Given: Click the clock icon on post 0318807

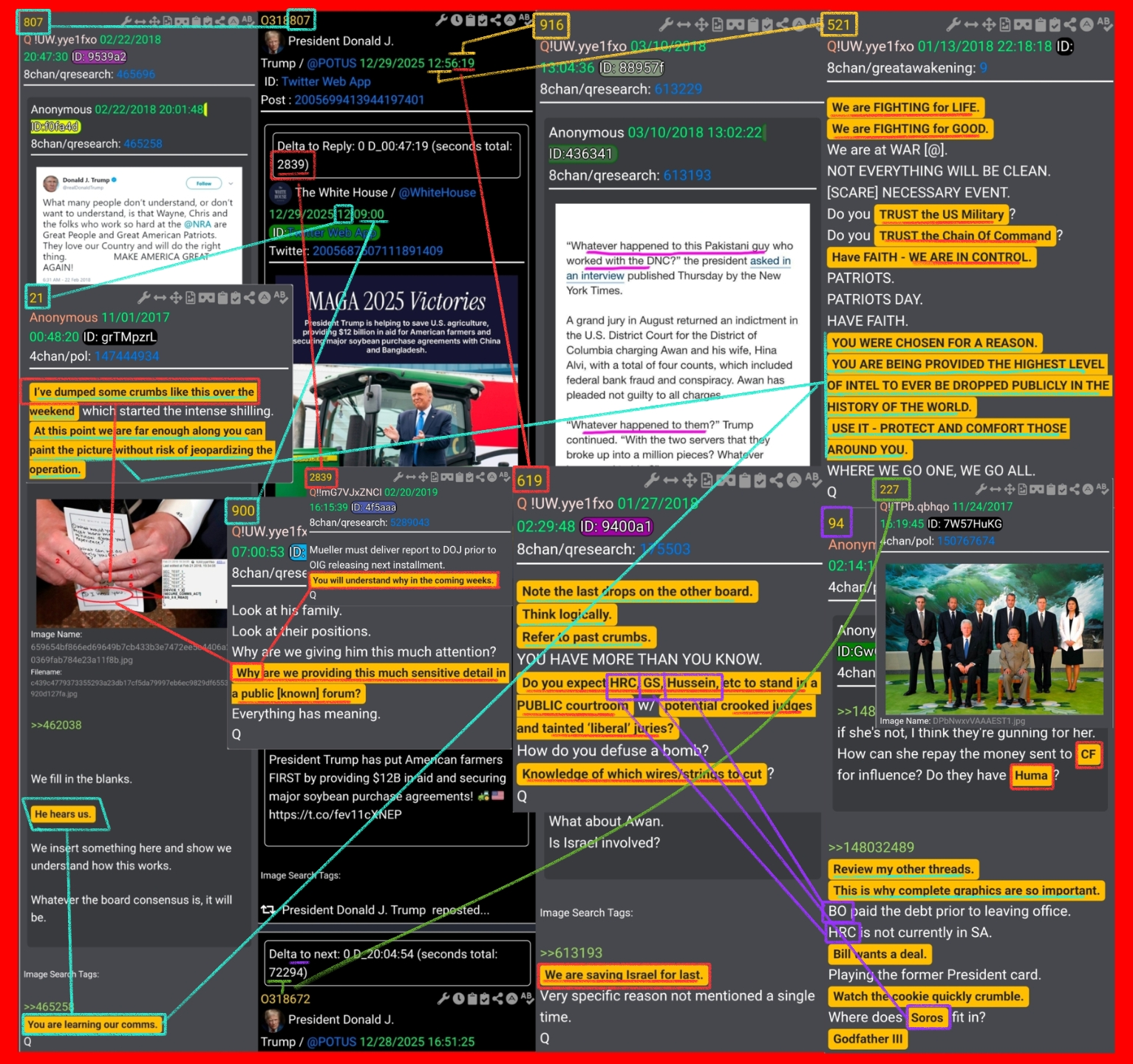Looking at the screenshot, I should pos(456,20).
